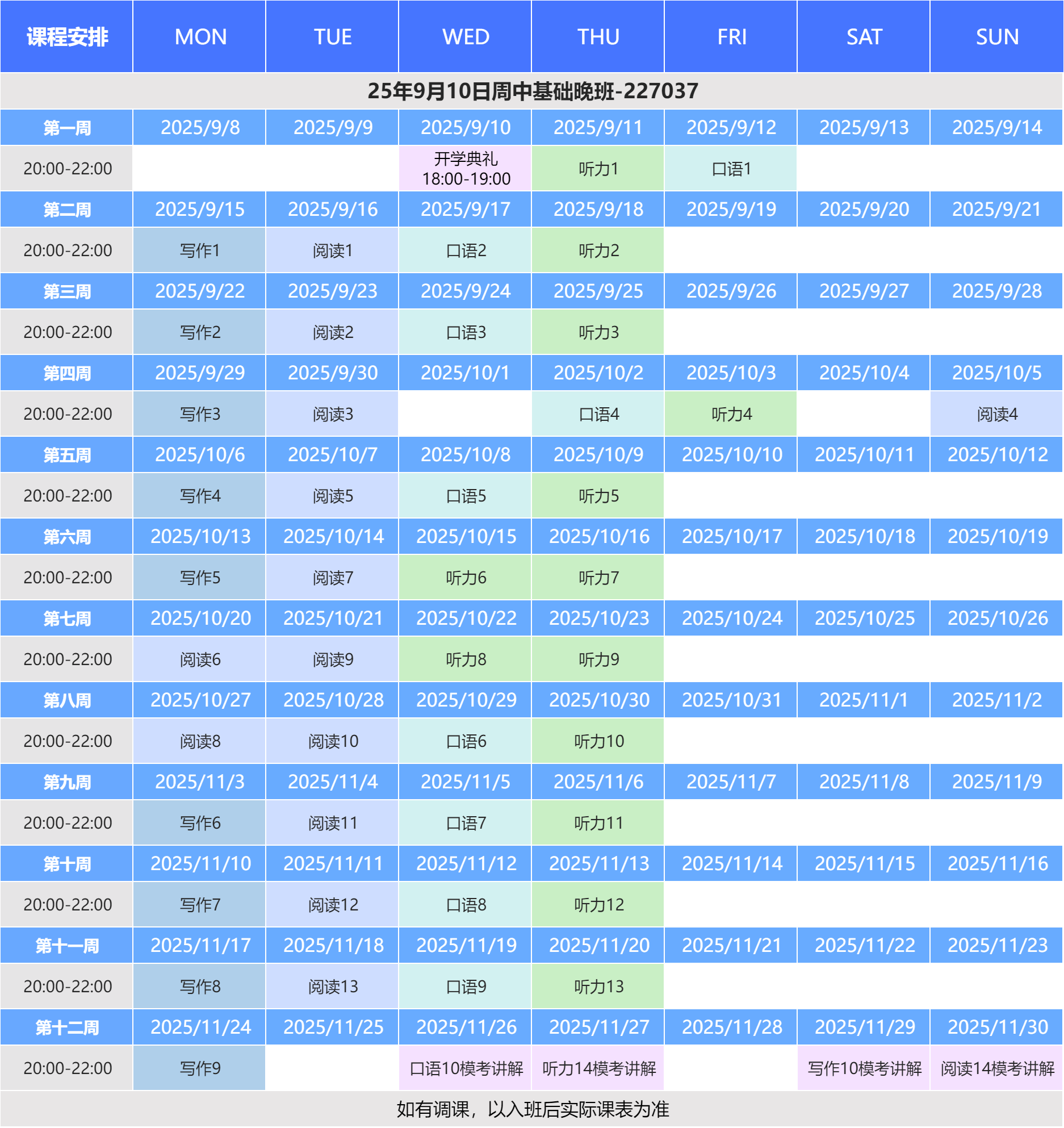Click the class title 25年9月10日周中基础晚班-227037
The image size is (1064, 1128).
(532, 91)
